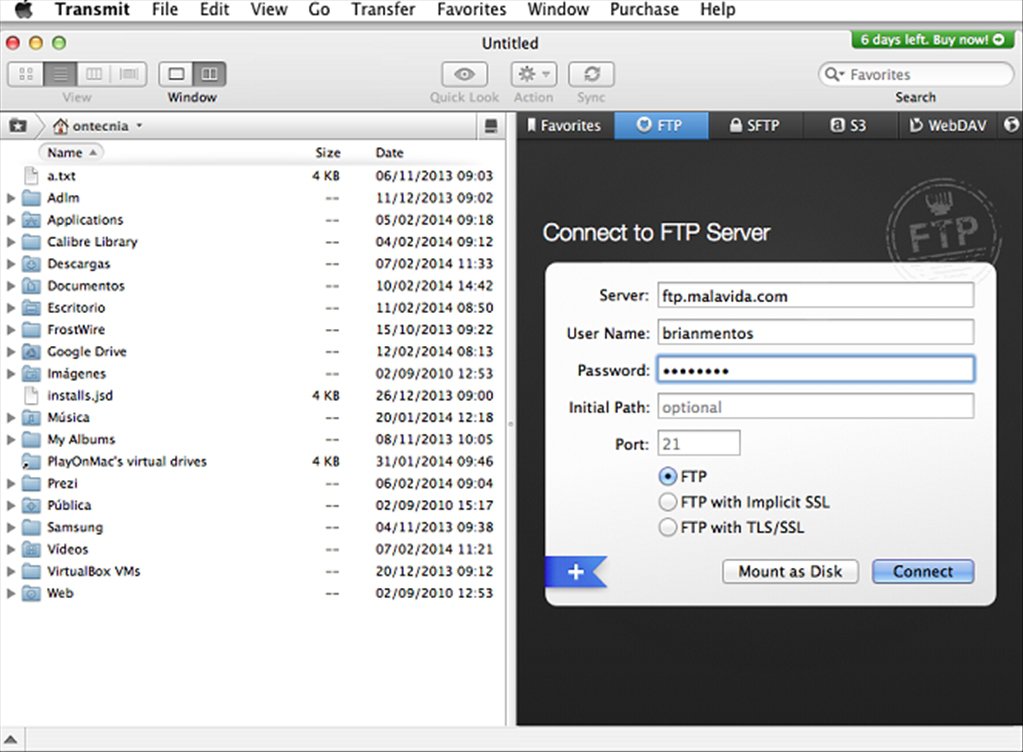Click the Port number field
This screenshot has width=1023, height=752.
(x=699, y=444)
